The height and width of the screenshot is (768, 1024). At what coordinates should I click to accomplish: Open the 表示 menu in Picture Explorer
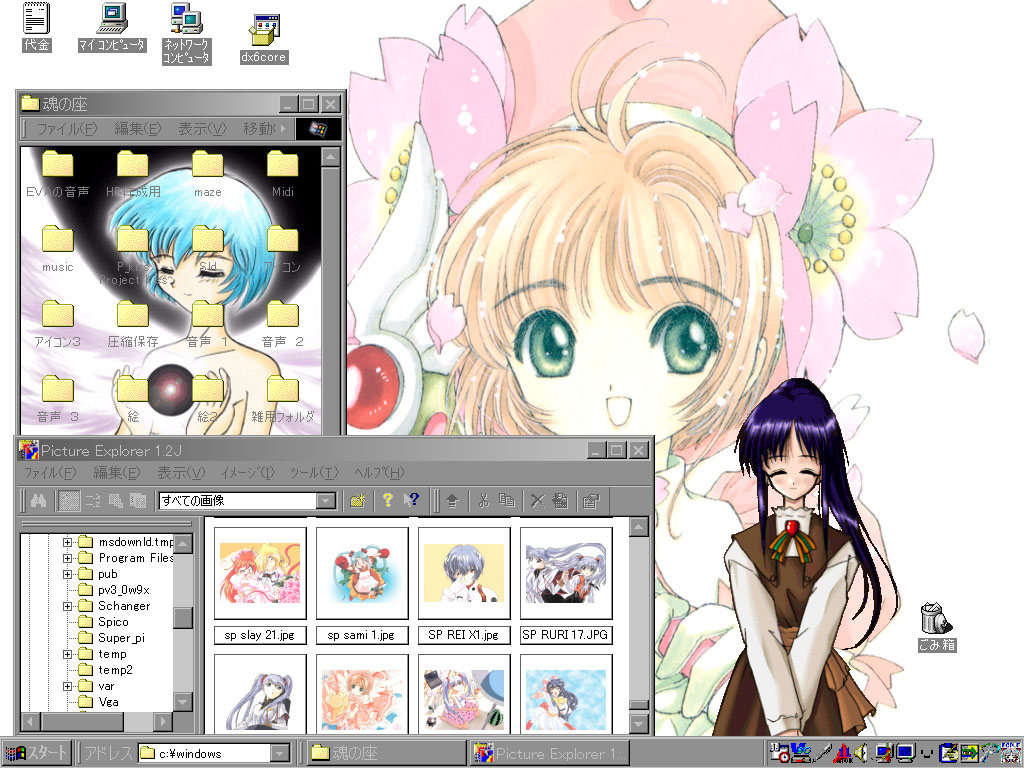(181, 472)
